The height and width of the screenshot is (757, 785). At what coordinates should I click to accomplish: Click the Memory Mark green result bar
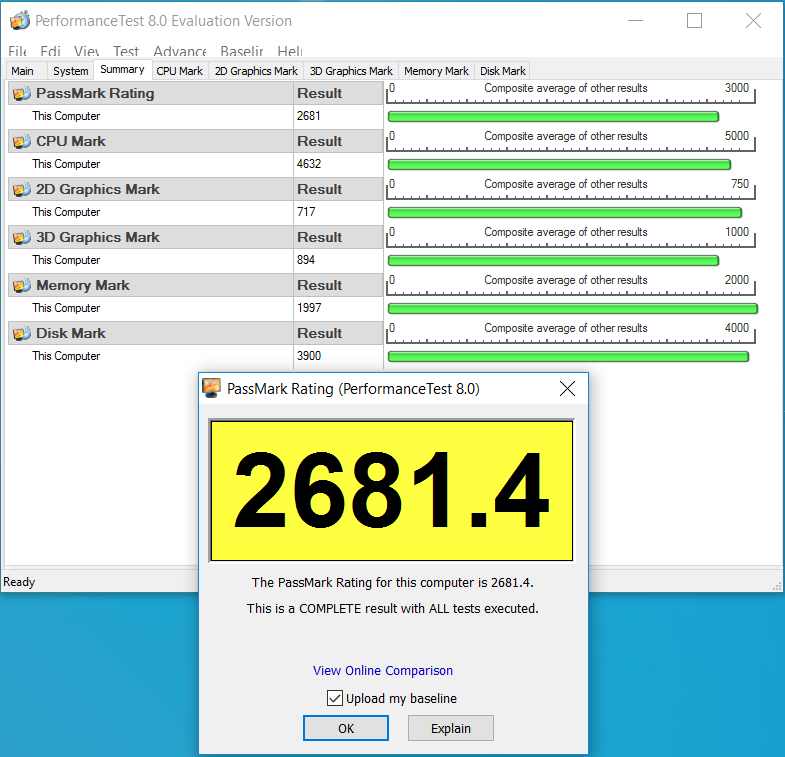[573, 309]
